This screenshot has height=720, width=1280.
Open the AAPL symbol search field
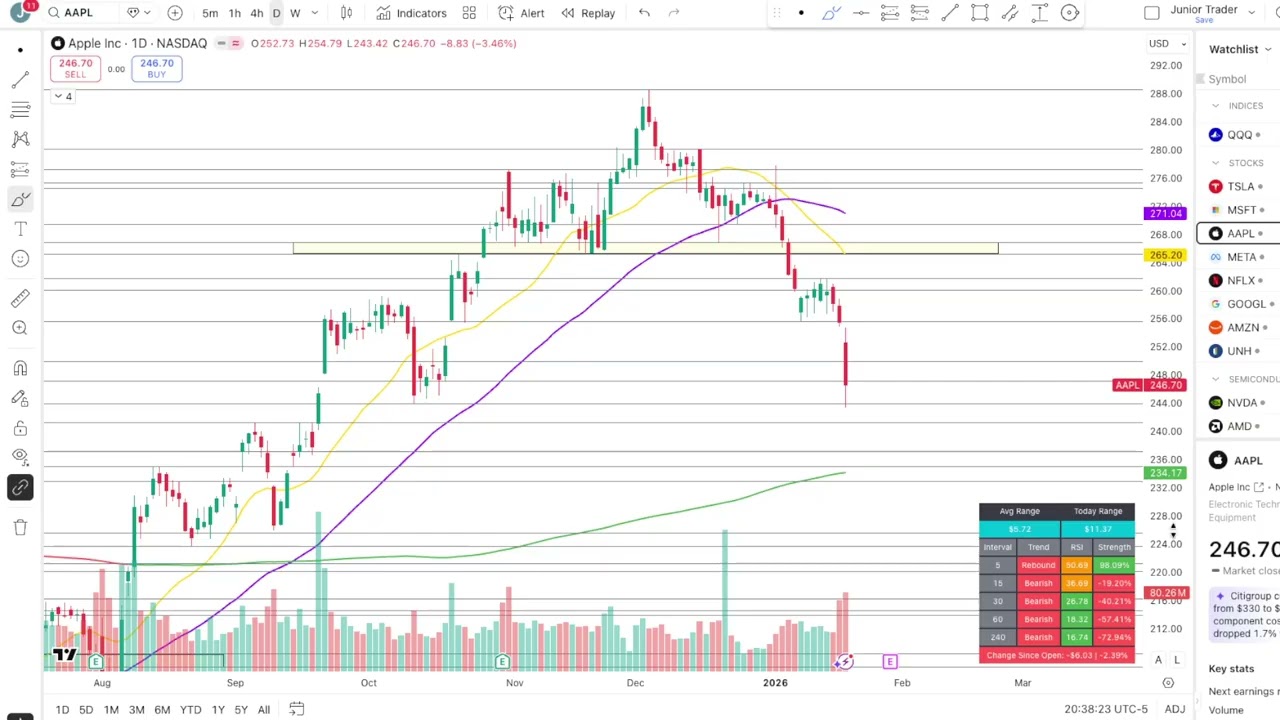tap(80, 13)
